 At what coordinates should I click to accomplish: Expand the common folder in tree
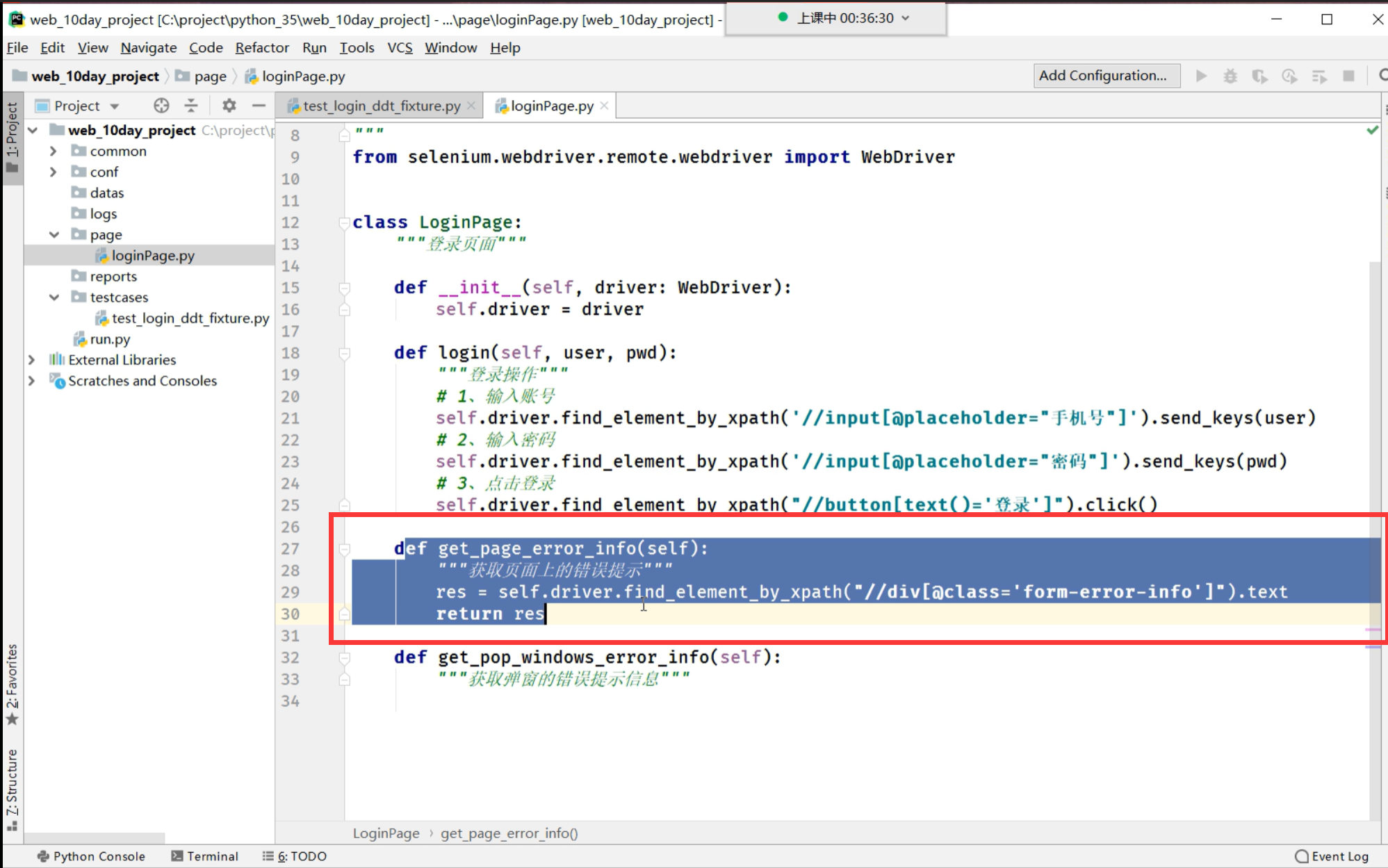(x=53, y=151)
